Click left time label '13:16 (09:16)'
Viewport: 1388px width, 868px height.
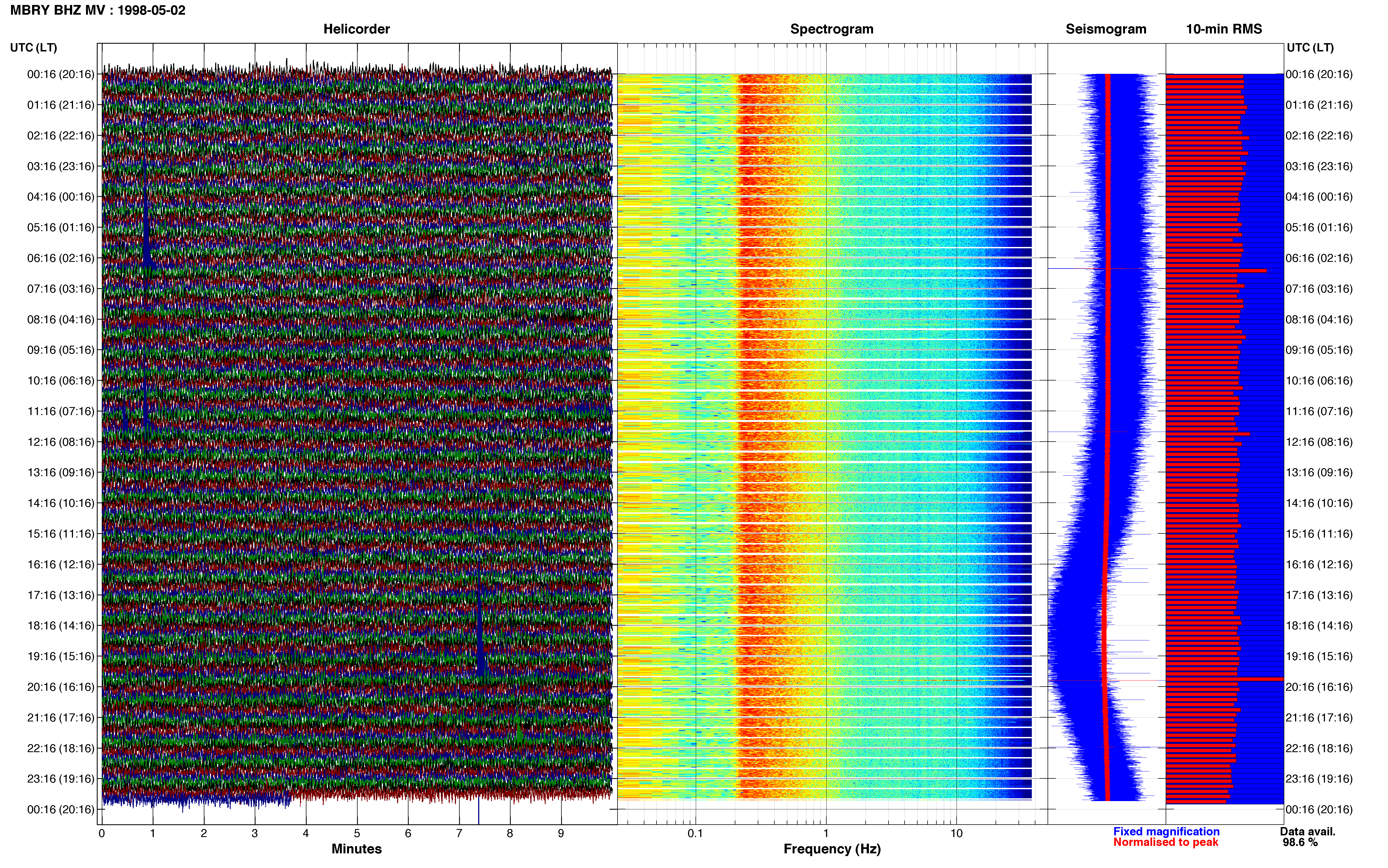61,473
